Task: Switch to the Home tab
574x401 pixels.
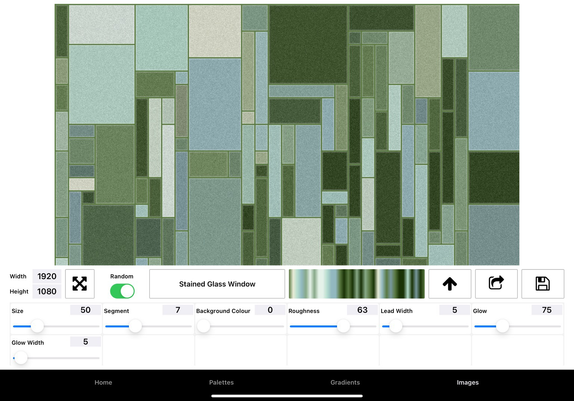Action: 103,382
